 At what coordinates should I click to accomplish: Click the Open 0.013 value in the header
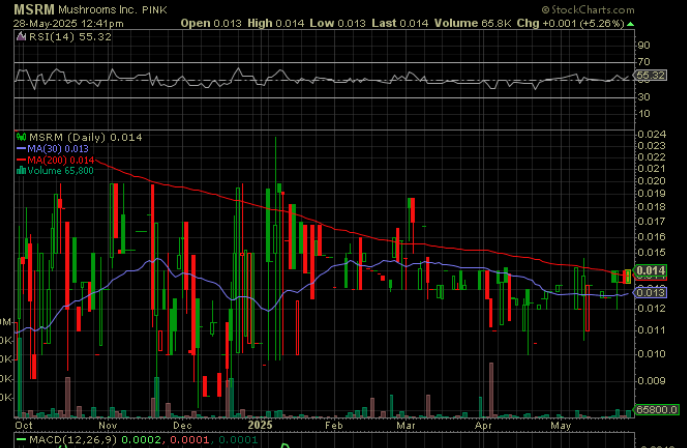coord(211,23)
